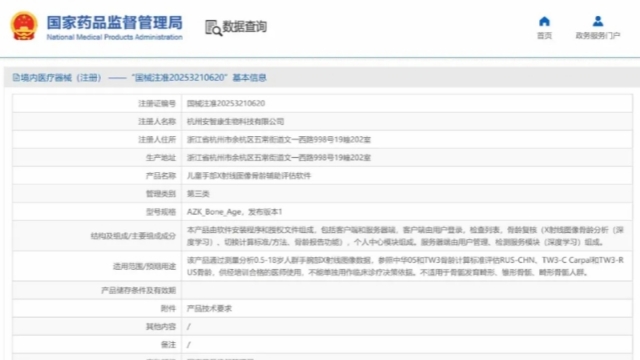Select the 结构及组成/主要组成成分 label
Viewport: 640px width, 360px height.
coord(133,236)
